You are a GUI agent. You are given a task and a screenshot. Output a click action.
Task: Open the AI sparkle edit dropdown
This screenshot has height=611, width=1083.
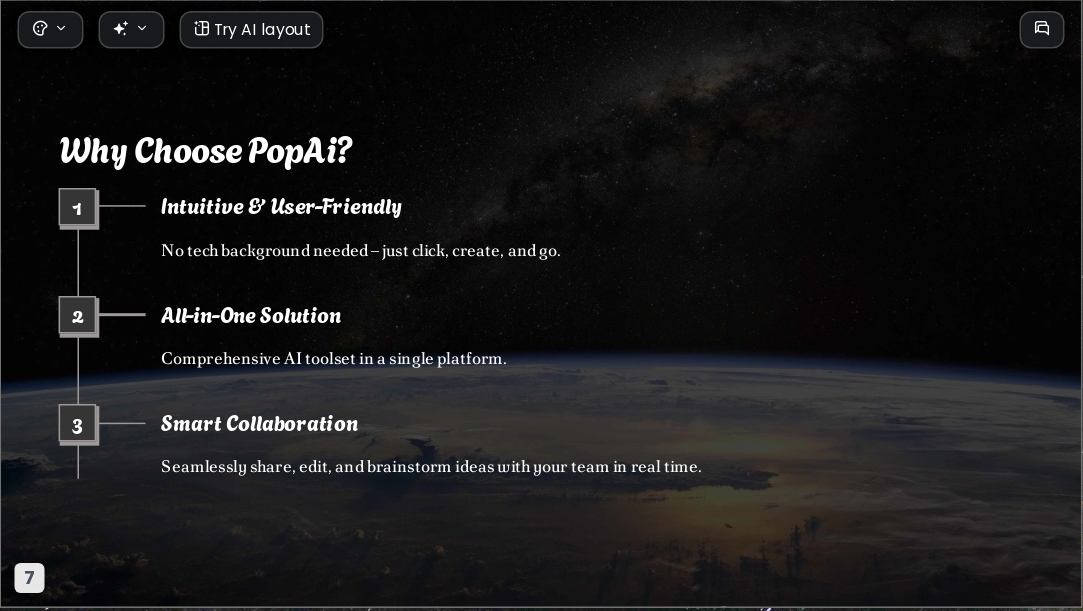click(x=131, y=30)
